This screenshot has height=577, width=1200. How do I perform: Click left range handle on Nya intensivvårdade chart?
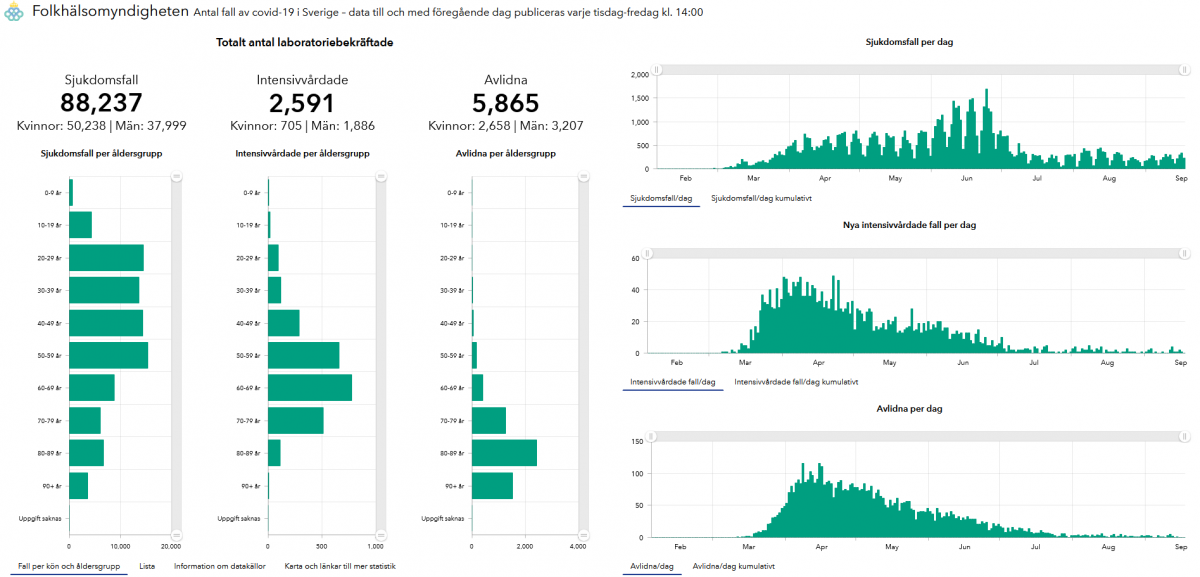click(648, 253)
